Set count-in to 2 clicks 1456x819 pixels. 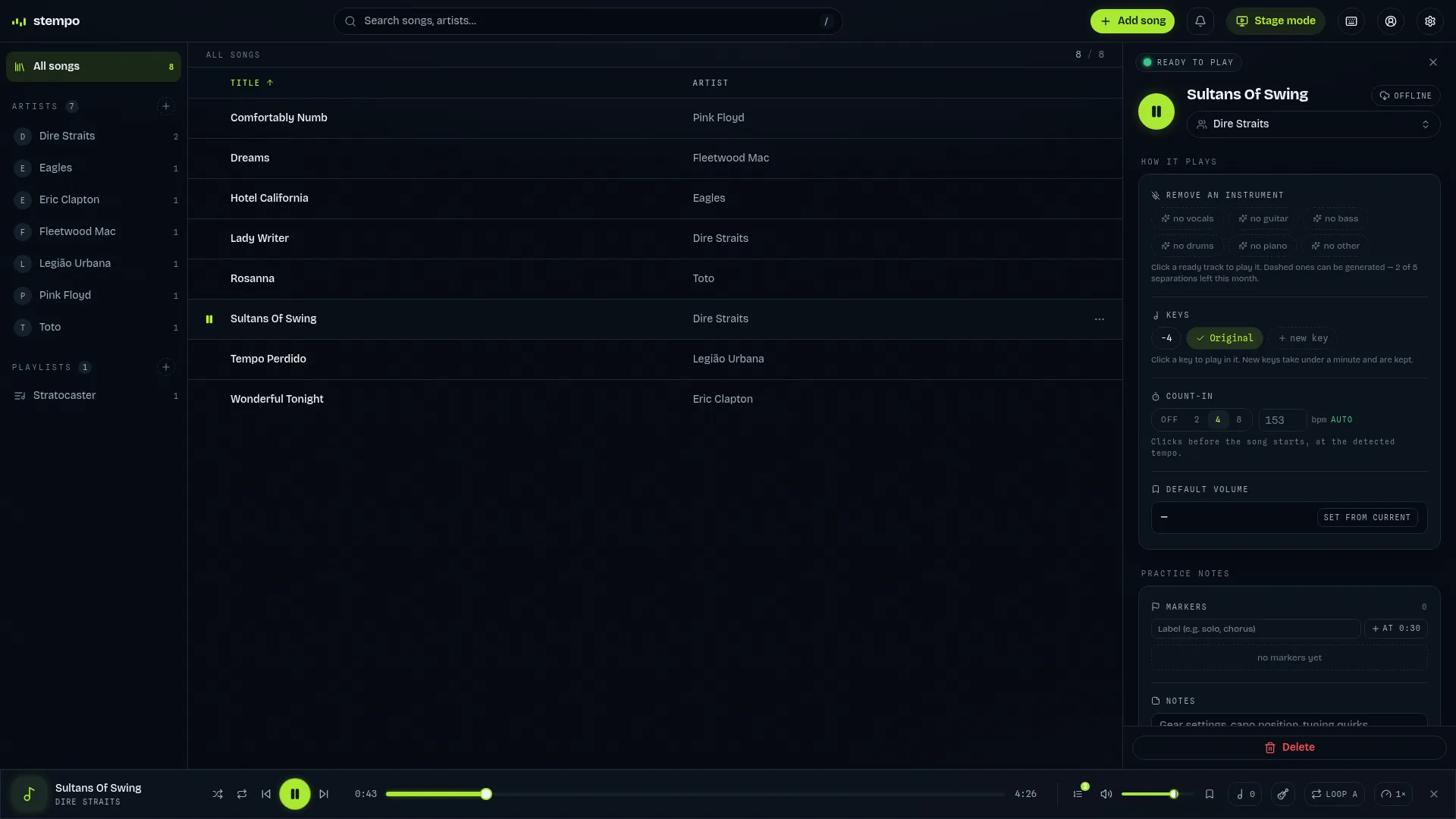[x=1197, y=420]
